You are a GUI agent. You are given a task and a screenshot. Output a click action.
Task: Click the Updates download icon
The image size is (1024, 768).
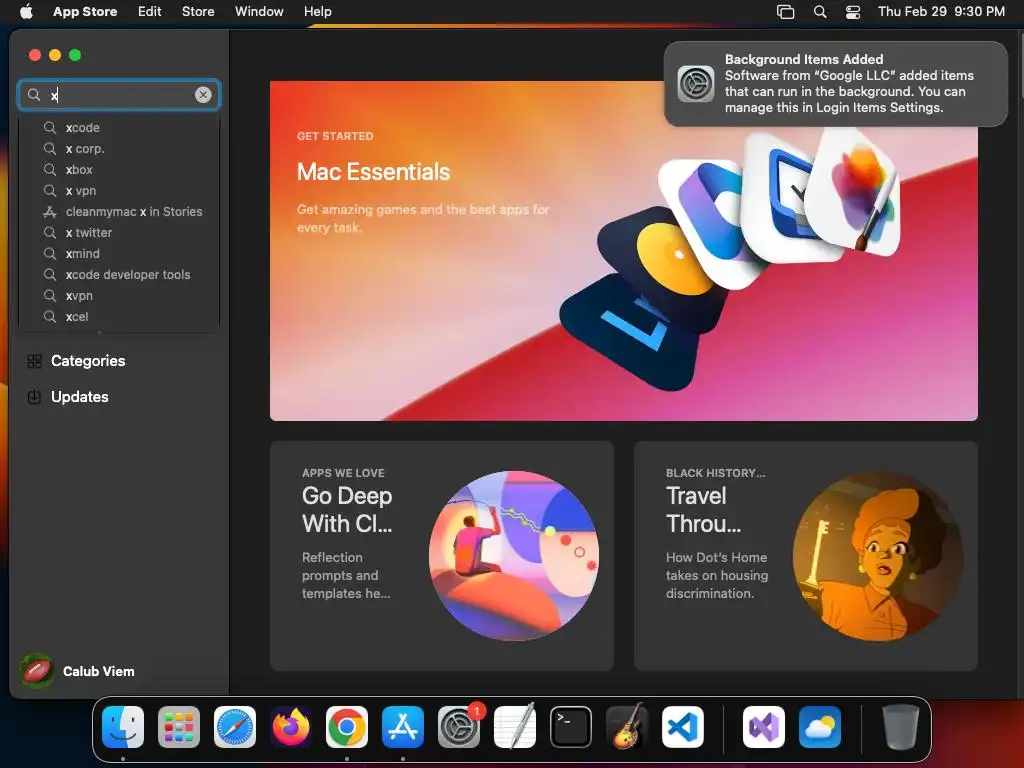[x=35, y=397]
